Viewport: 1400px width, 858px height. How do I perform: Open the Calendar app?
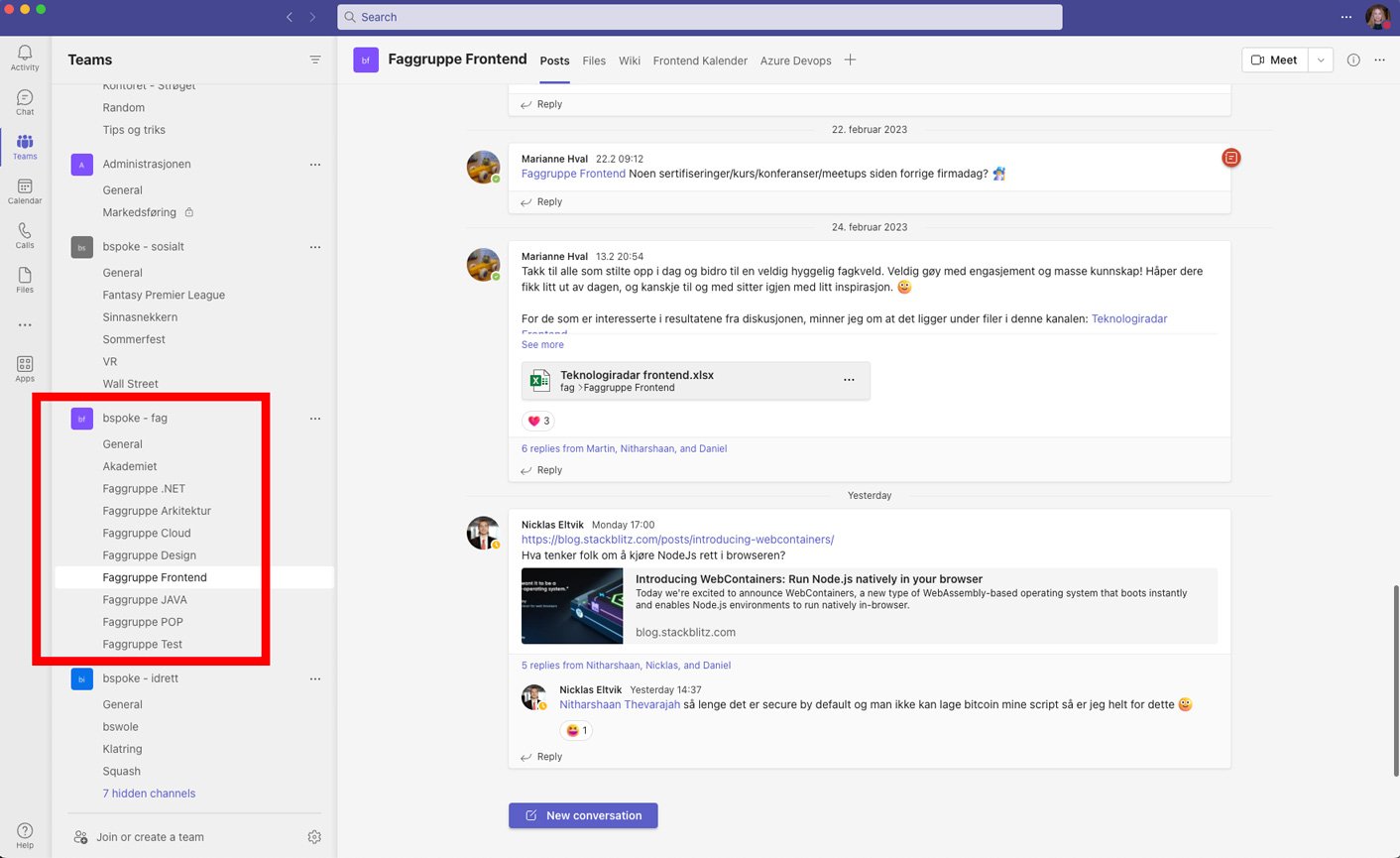(25, 191)
